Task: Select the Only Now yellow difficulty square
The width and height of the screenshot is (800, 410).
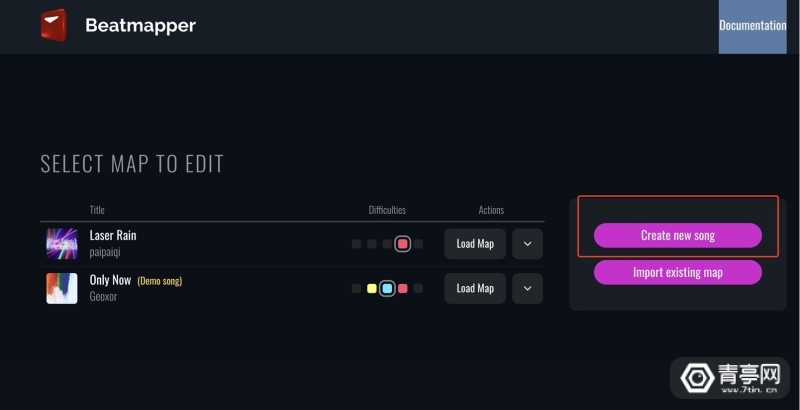Action: tap(372, 289)
